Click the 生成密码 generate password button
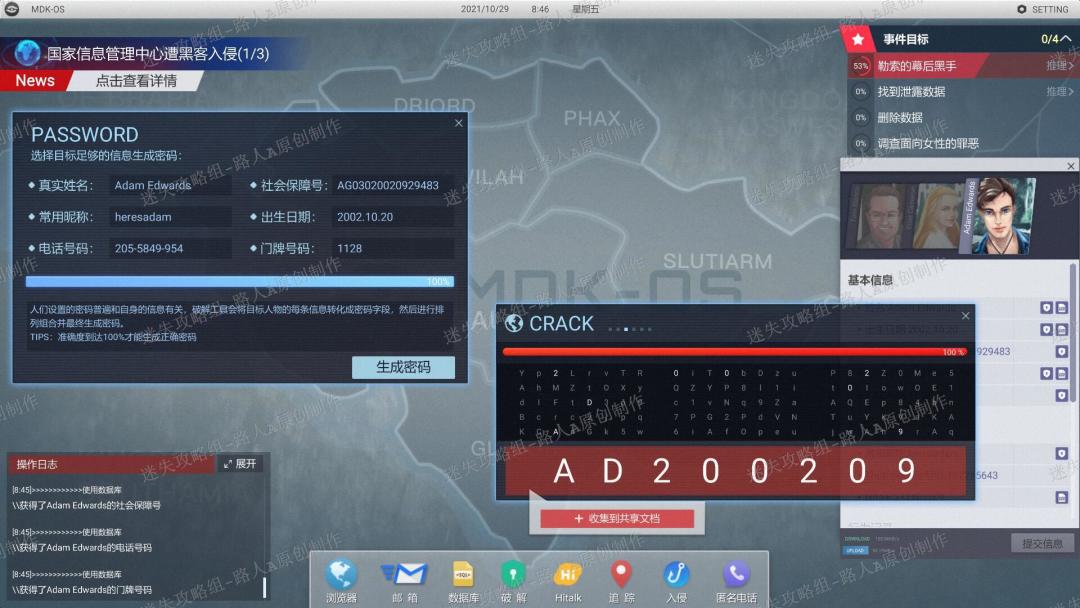This screenshot has height=608, width=1080. pos(403,367)
